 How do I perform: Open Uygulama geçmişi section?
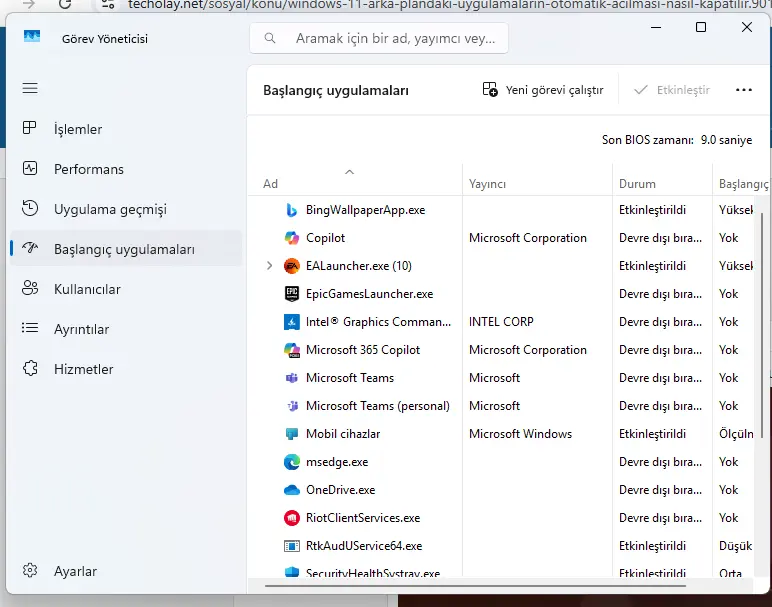tap(126, 209)
